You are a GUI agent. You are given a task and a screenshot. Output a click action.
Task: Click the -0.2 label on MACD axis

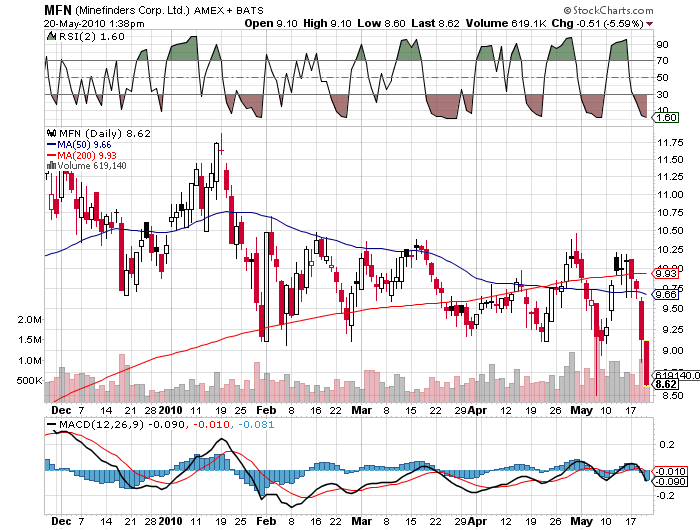coord(665,496)
